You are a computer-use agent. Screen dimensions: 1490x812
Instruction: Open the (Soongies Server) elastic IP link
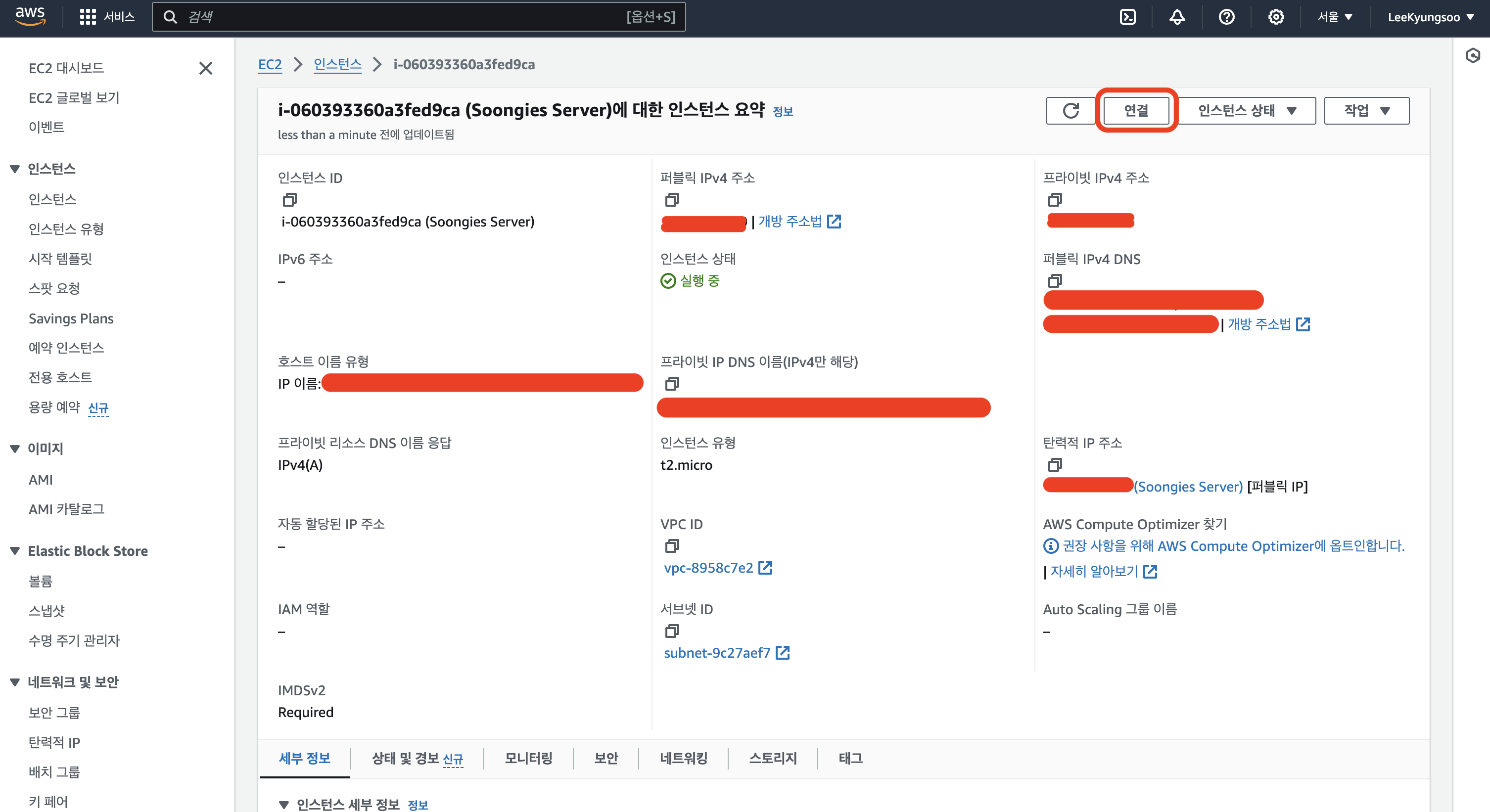(x=1188, y=487)
